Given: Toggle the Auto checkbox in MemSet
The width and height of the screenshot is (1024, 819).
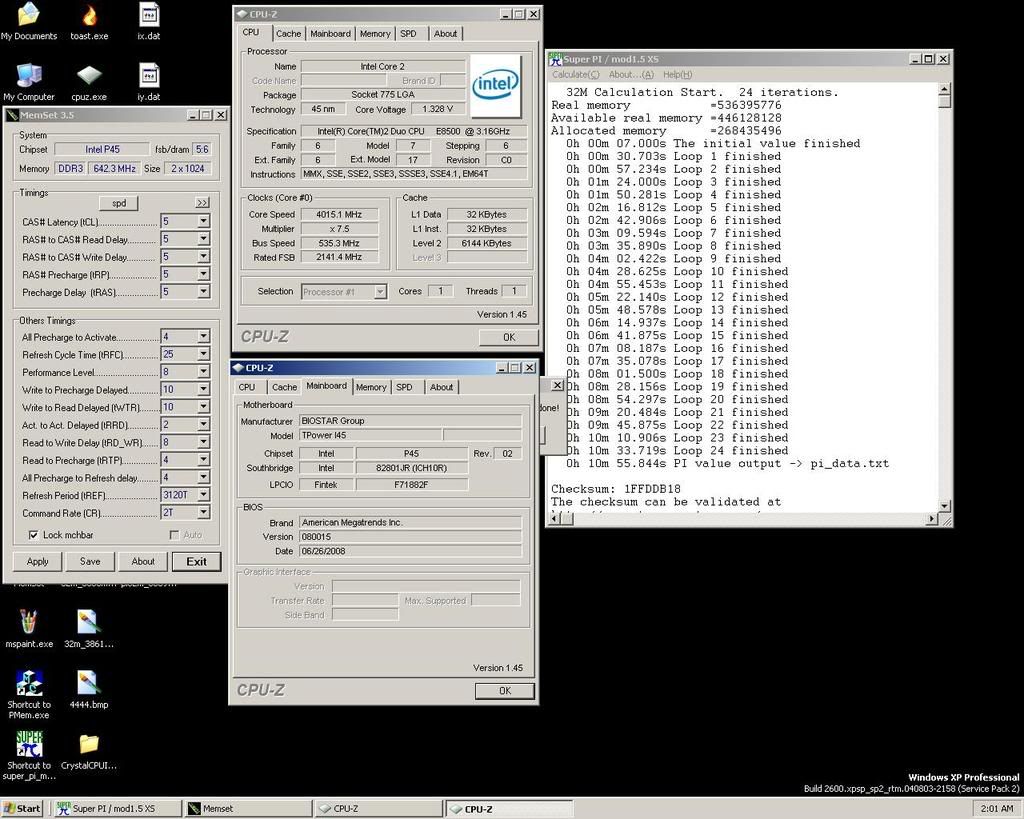Looking at the screenshot, I should [x=174, y=535].
